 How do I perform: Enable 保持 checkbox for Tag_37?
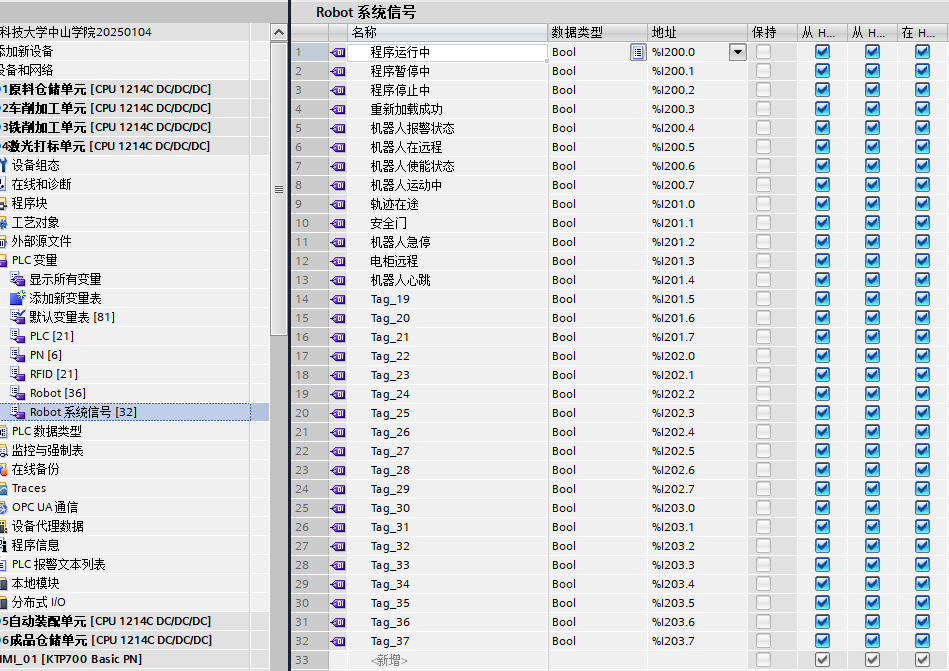coord(764,641)
